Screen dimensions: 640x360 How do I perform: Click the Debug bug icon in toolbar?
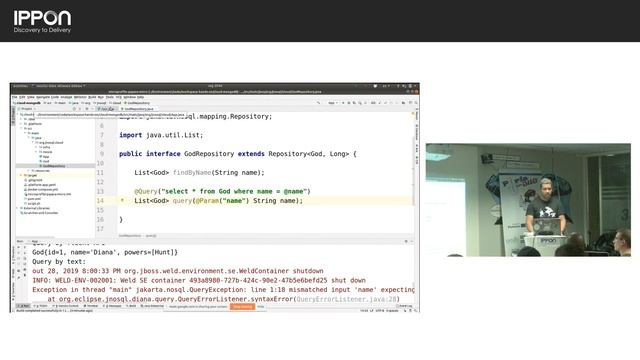(x=349, y=103)
